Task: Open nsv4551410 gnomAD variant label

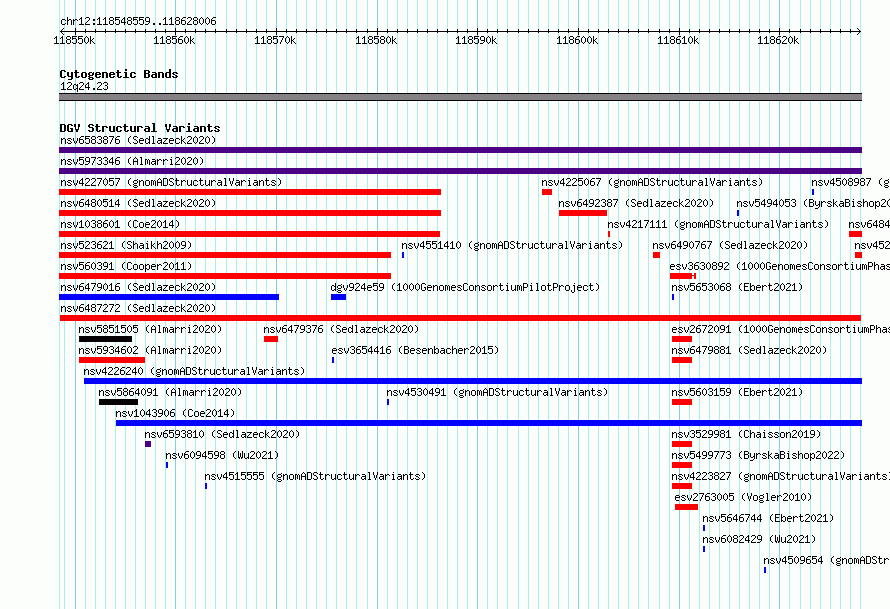Action: pyautogui.click(x=512, y=245)
